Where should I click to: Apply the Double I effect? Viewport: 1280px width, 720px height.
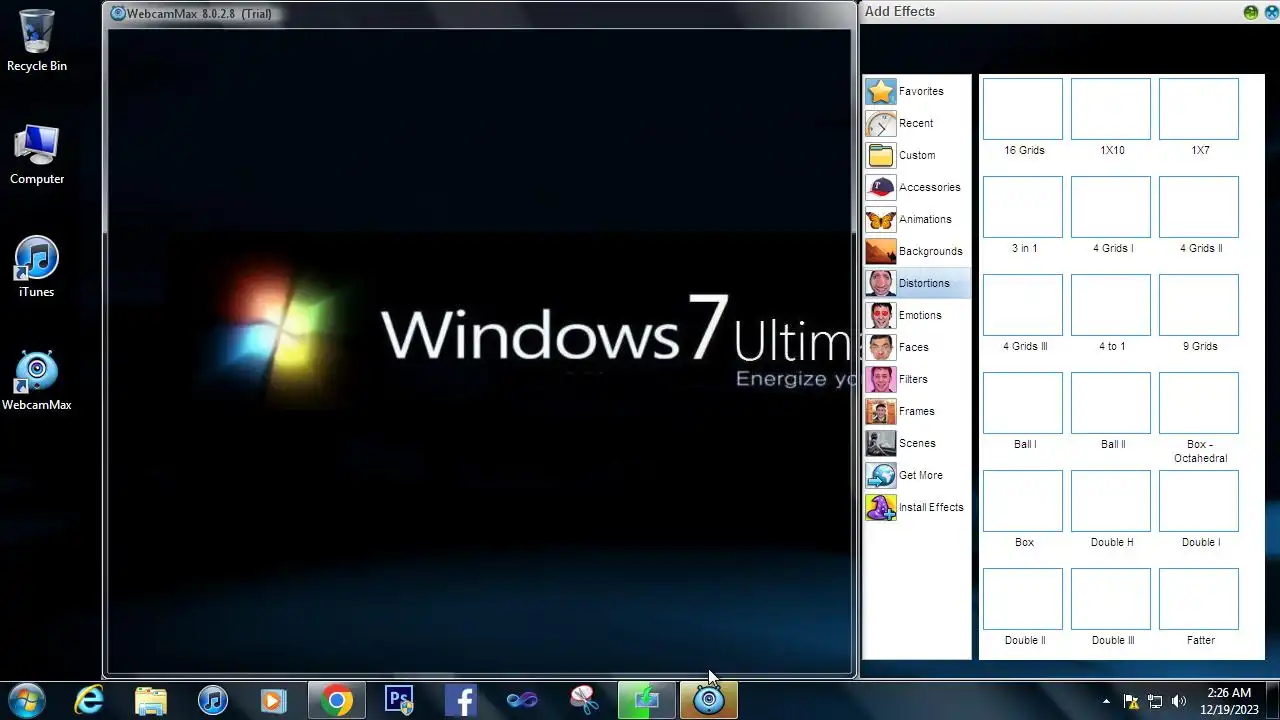pos(1199,501)
